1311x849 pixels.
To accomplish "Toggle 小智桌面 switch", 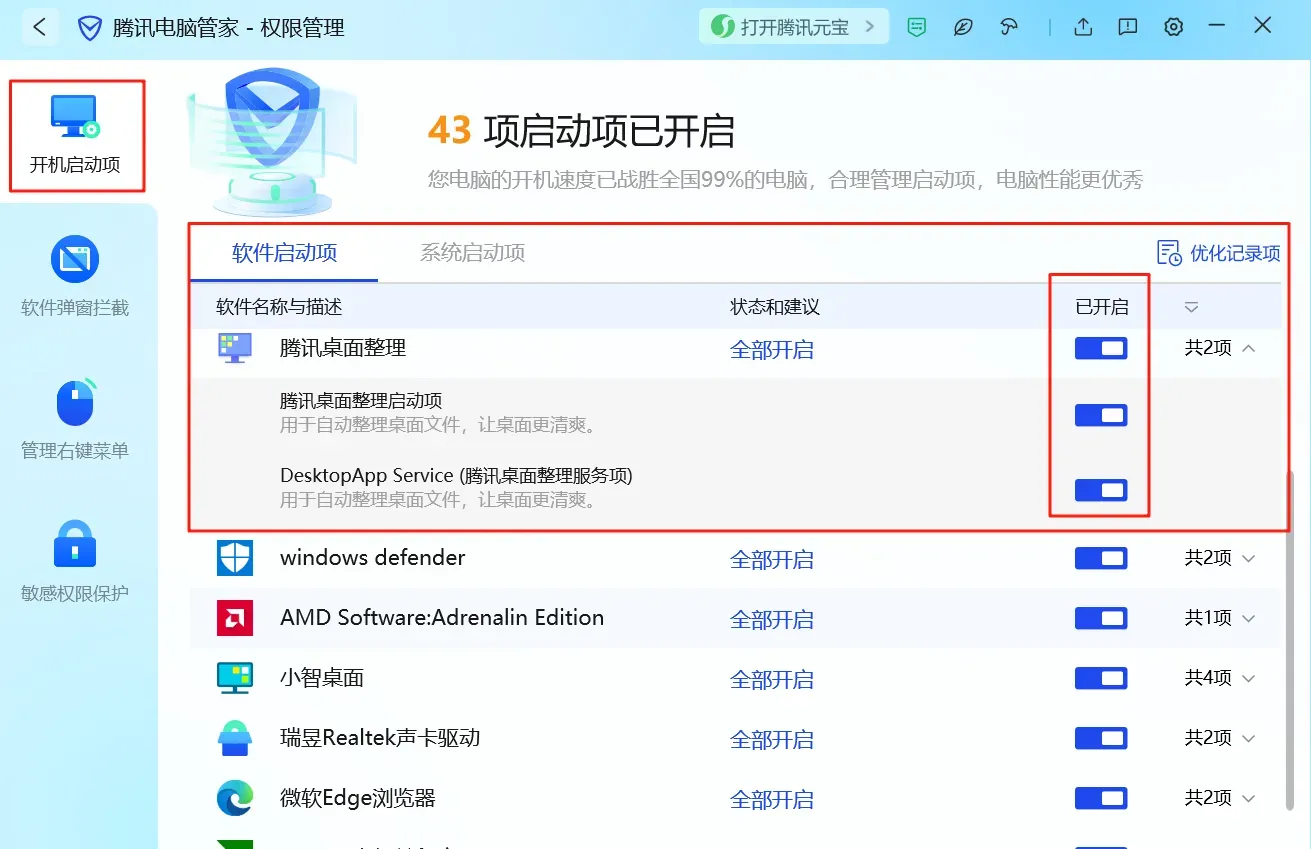I will coord(1101,679).
